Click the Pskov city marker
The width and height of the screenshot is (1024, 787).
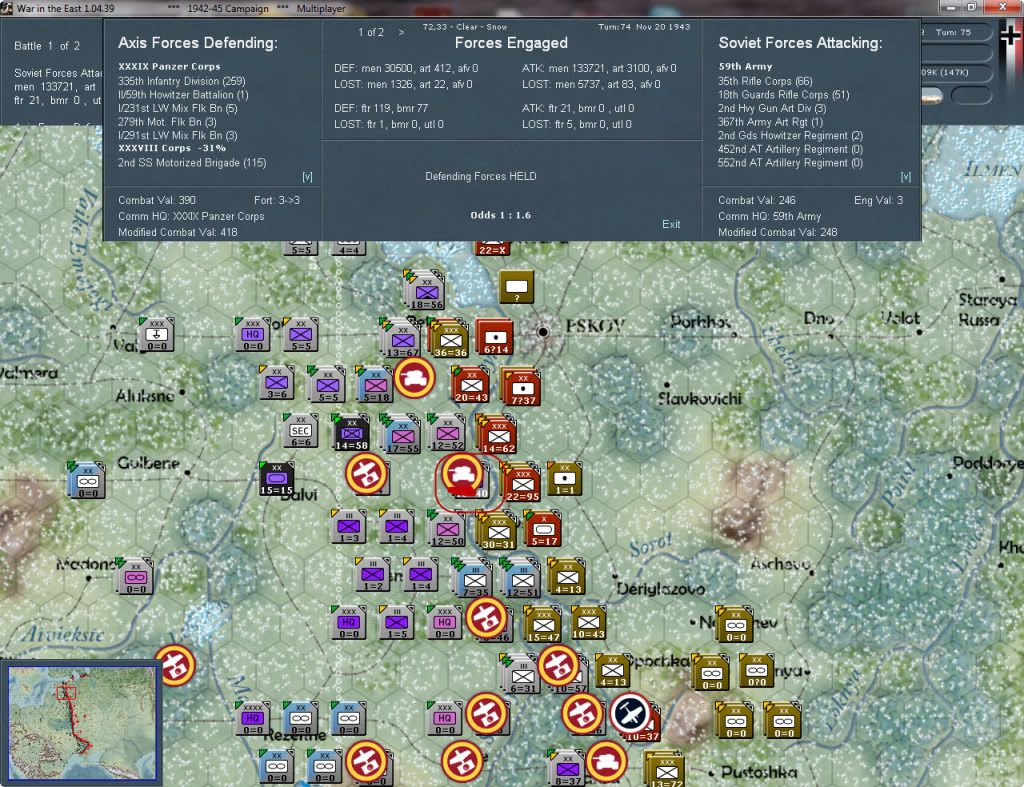point(542,332)
